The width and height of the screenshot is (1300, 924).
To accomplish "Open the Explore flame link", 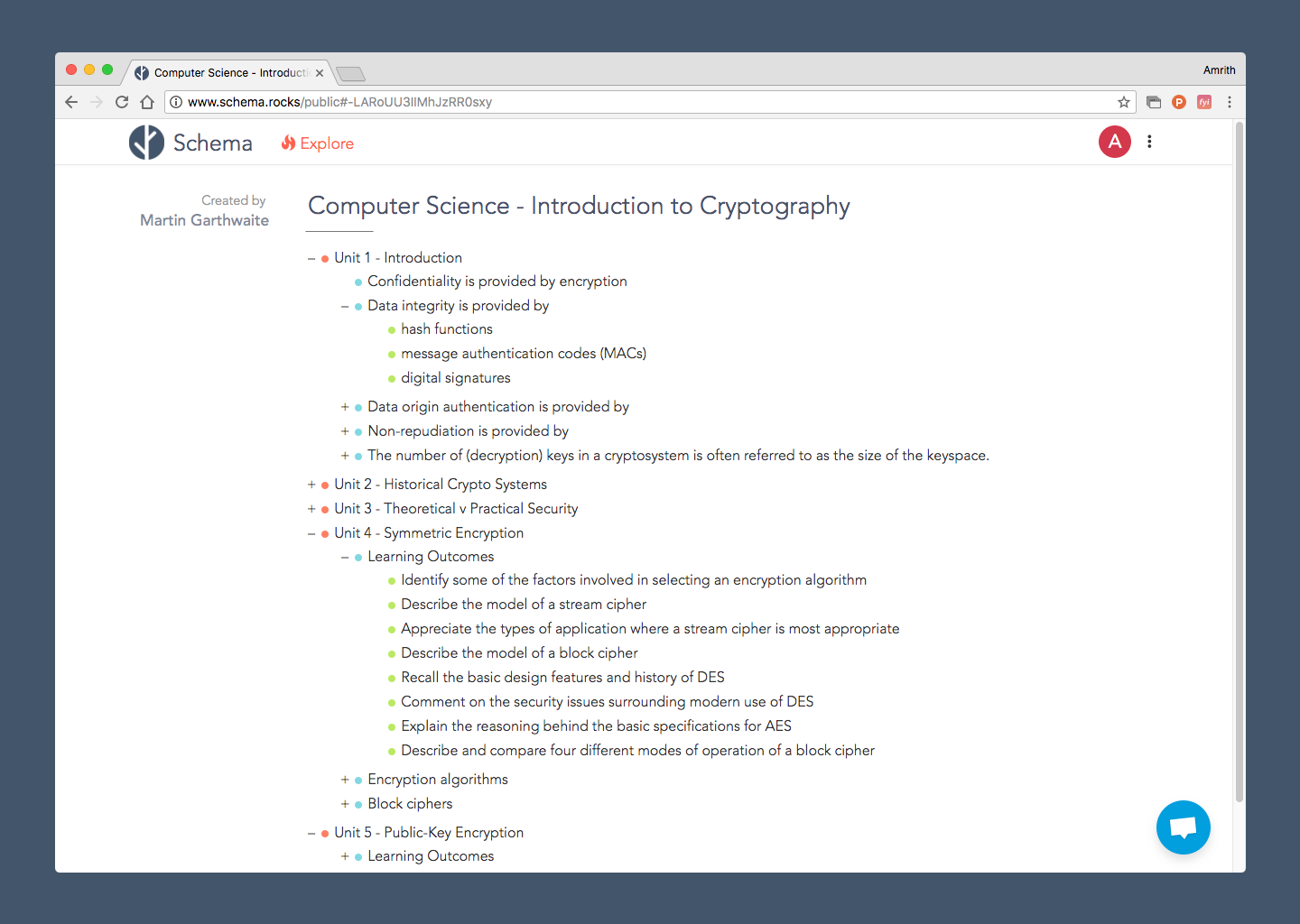I will point(317,143).
